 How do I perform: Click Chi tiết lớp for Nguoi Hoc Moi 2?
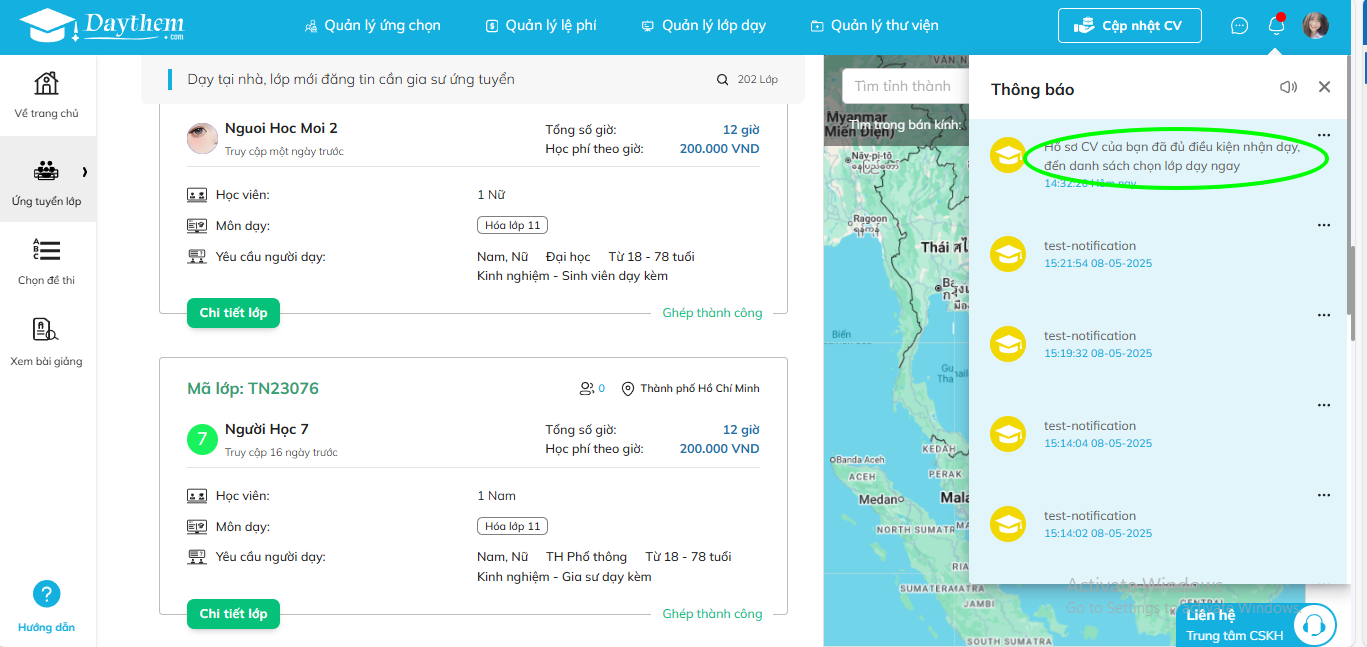233,313
